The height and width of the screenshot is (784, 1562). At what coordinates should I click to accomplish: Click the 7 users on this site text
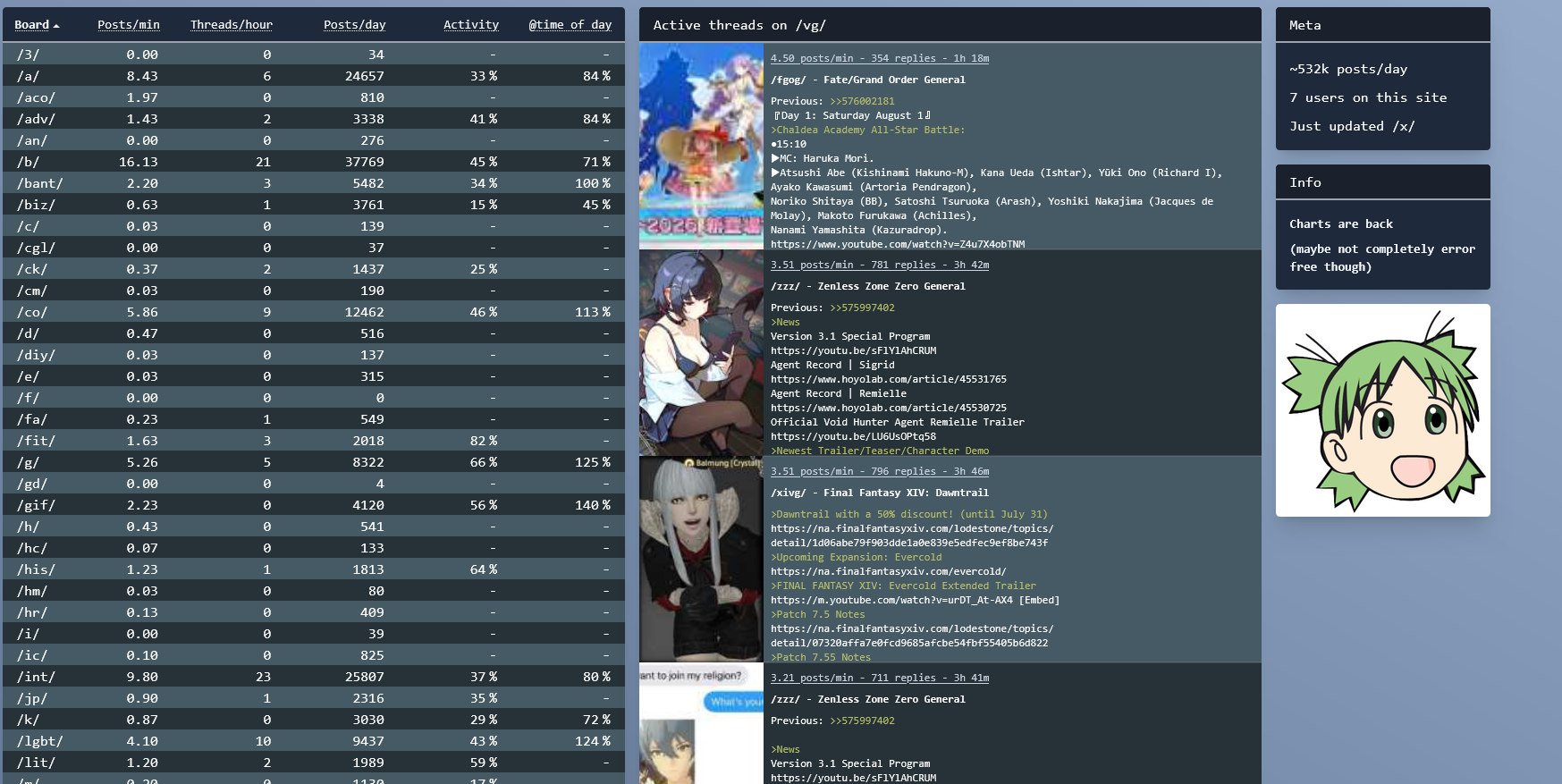click(x=1368, y=97)
